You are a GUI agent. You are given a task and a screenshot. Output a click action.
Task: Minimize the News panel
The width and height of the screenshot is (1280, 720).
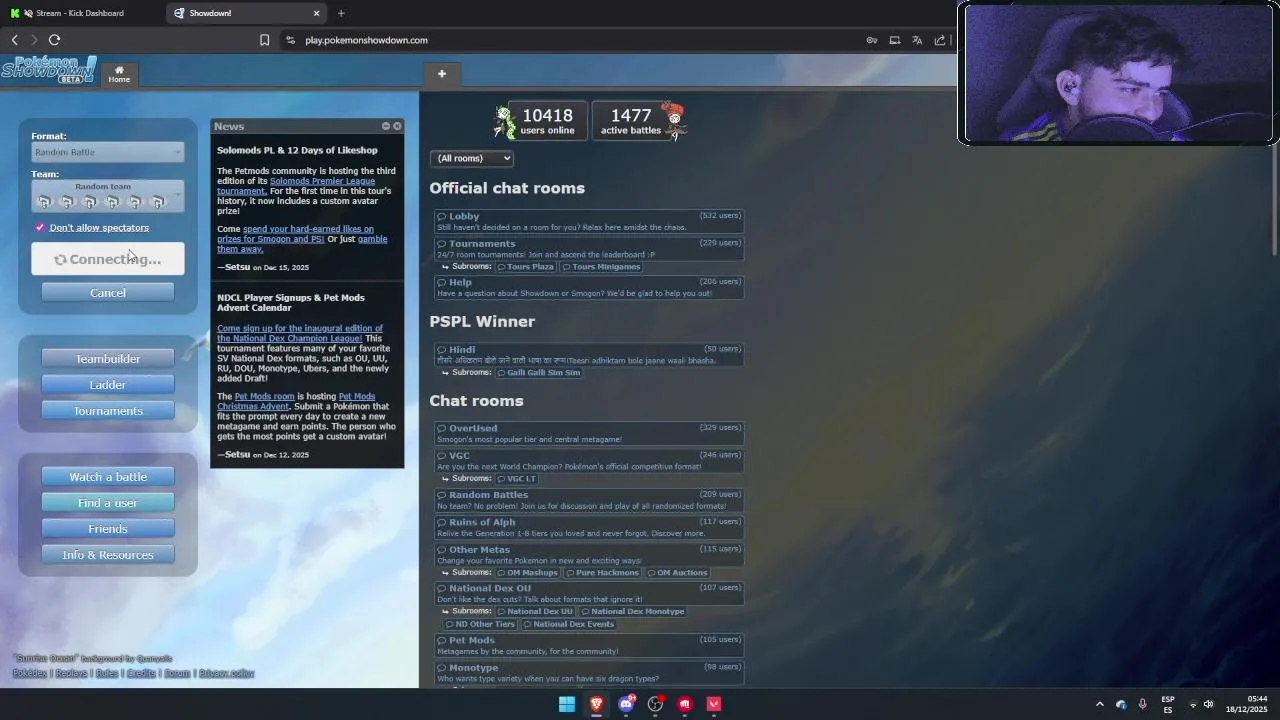click(x=386, y=126)
